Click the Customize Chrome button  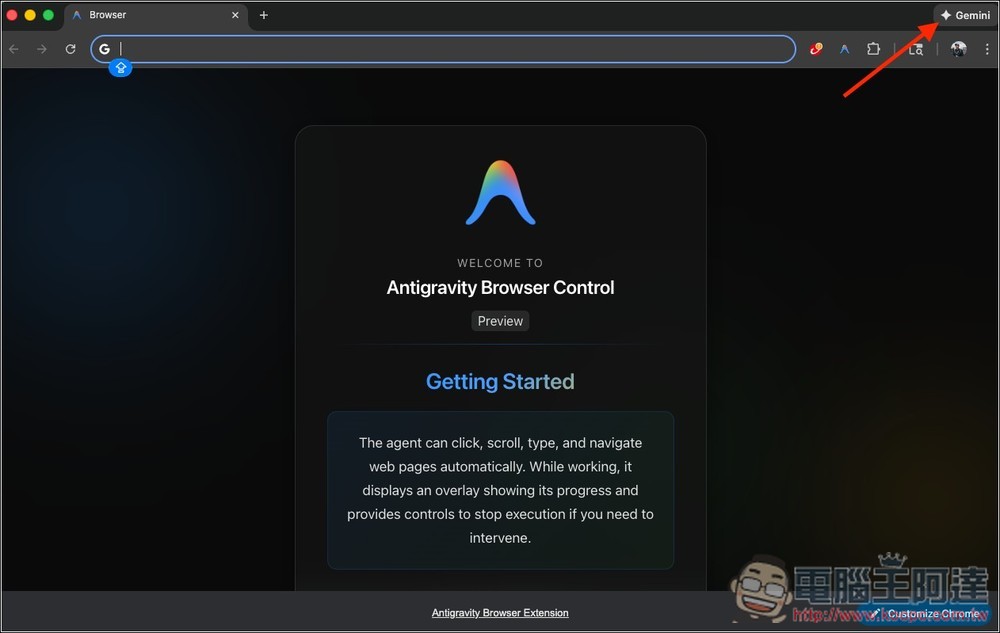[x=925, y=613]
